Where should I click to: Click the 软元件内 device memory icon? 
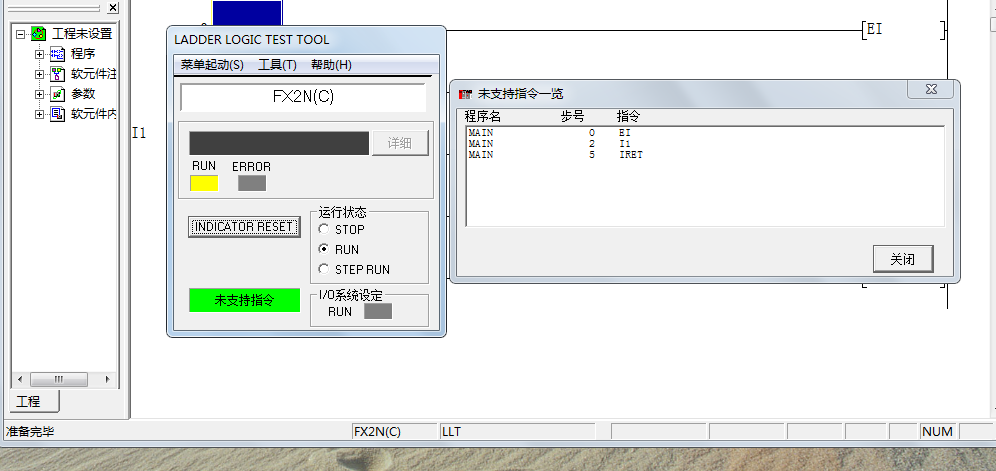(57, 114)
